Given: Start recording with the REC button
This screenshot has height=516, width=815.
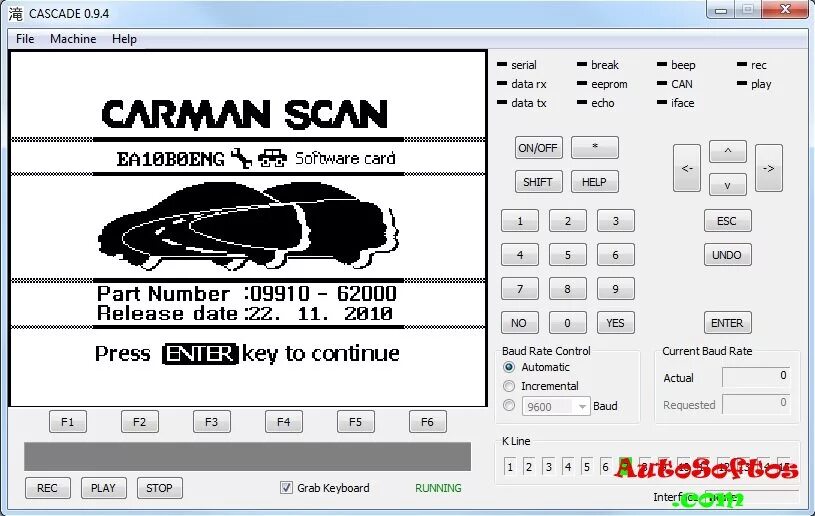Looking at the screenshot, I should pos(47,488).
